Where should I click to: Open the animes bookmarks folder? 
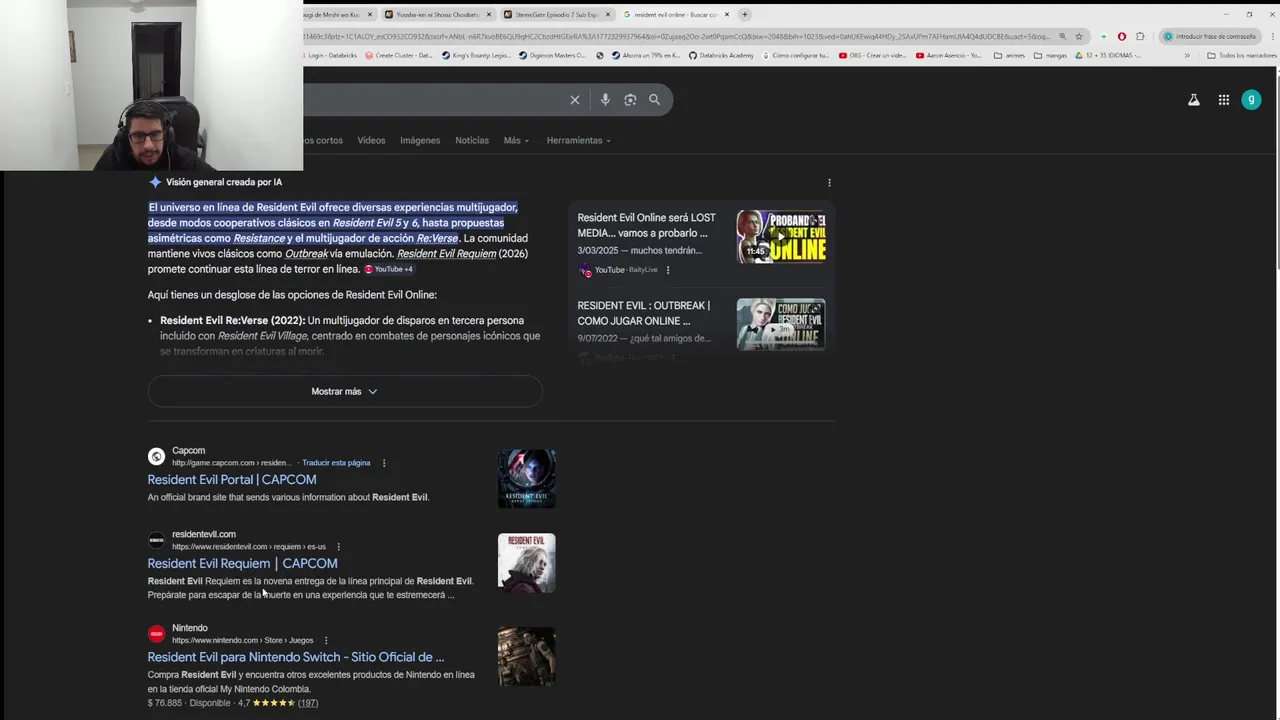click(1010, 56)
